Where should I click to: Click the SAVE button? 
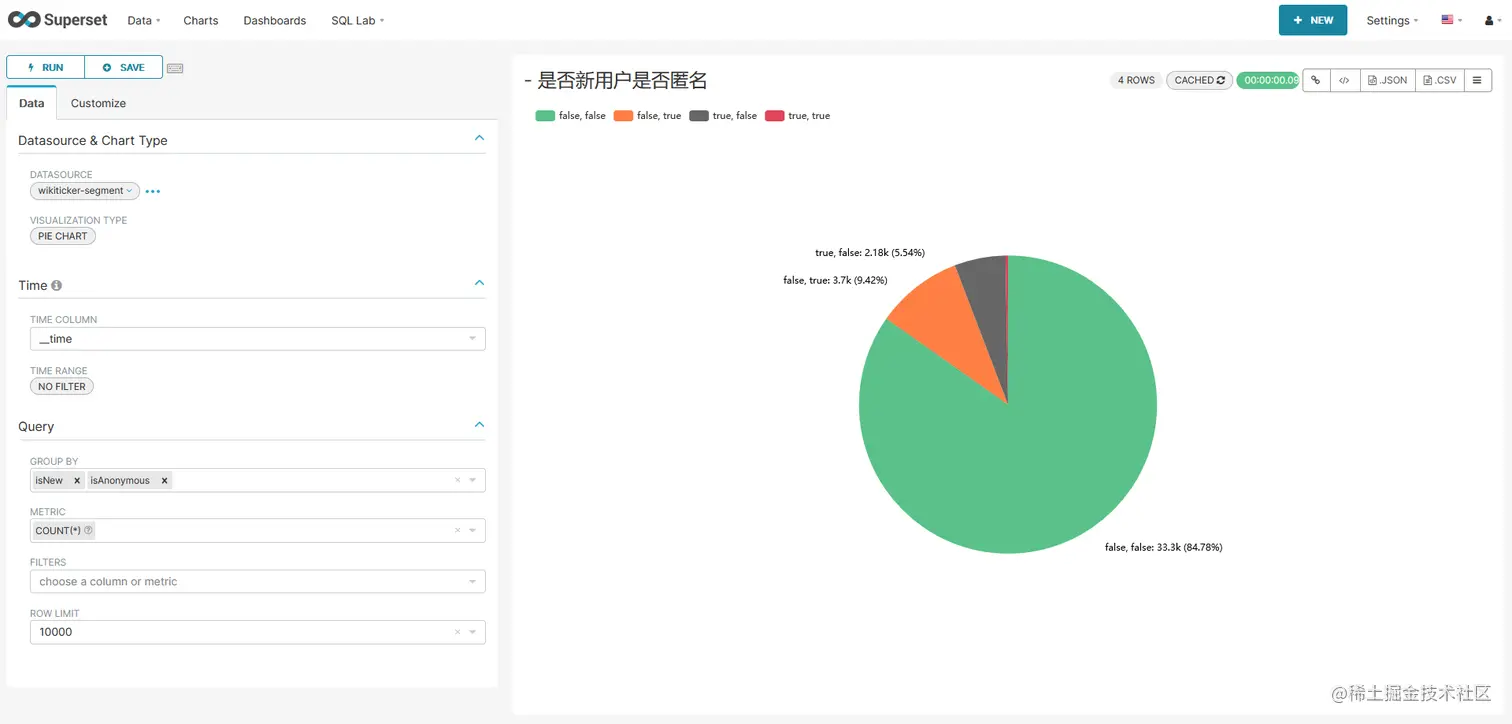[x=124, y=67]
